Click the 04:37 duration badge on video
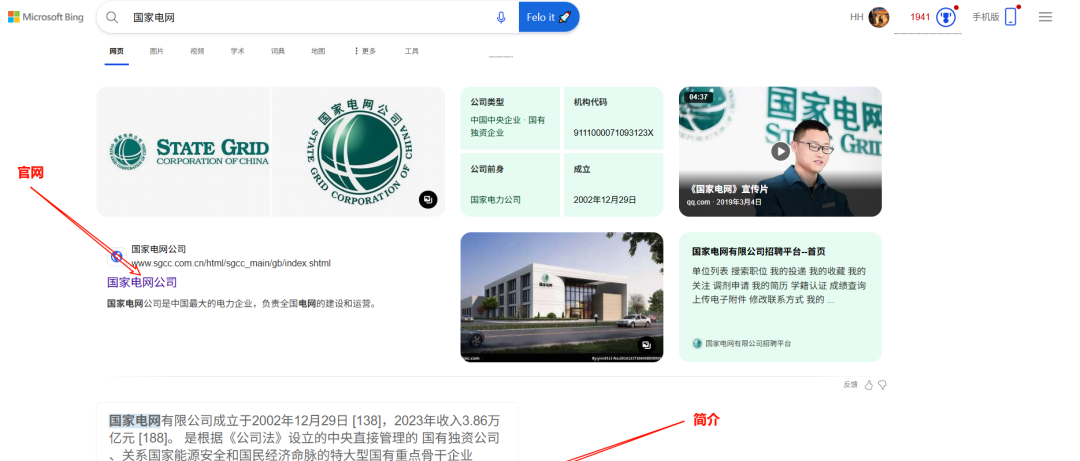This screenshot has width=1080, height=461. pos(698,97)
